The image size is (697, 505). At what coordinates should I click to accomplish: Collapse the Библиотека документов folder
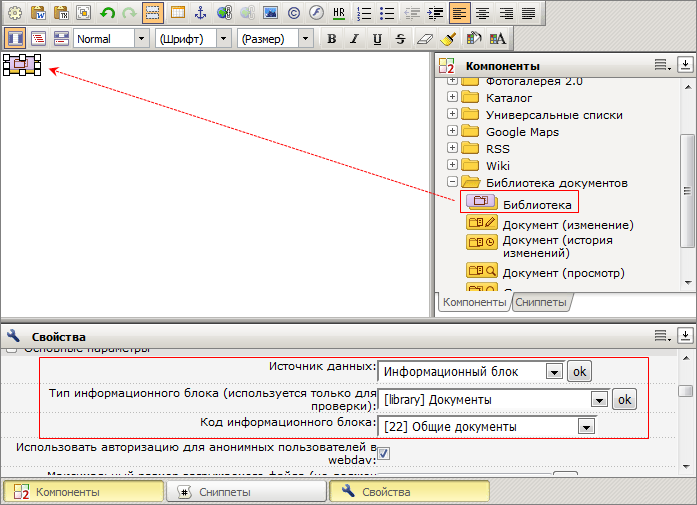453,183
